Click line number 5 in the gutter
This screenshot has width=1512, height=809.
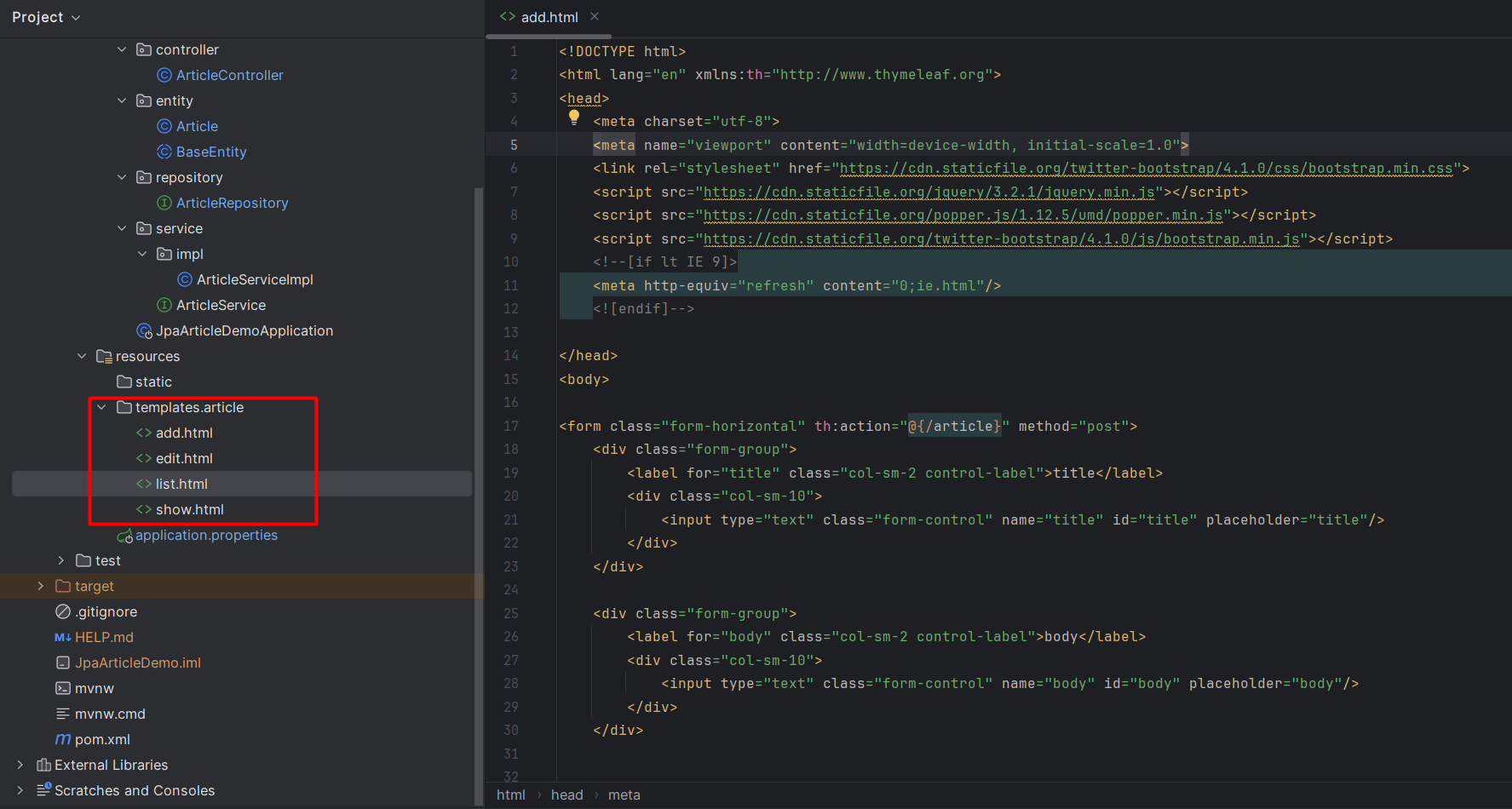pyautogui.click(x=514, y=145)
